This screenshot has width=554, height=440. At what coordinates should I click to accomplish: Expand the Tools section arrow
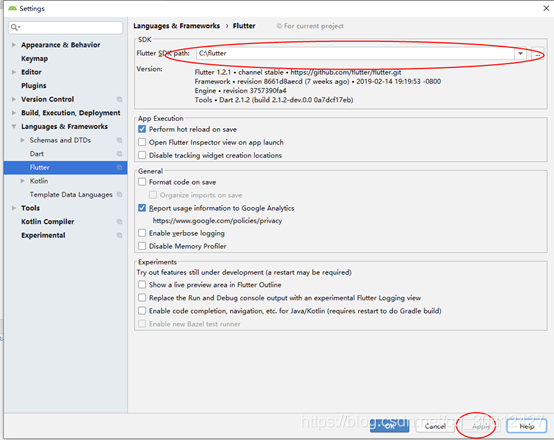coord(14,208)
